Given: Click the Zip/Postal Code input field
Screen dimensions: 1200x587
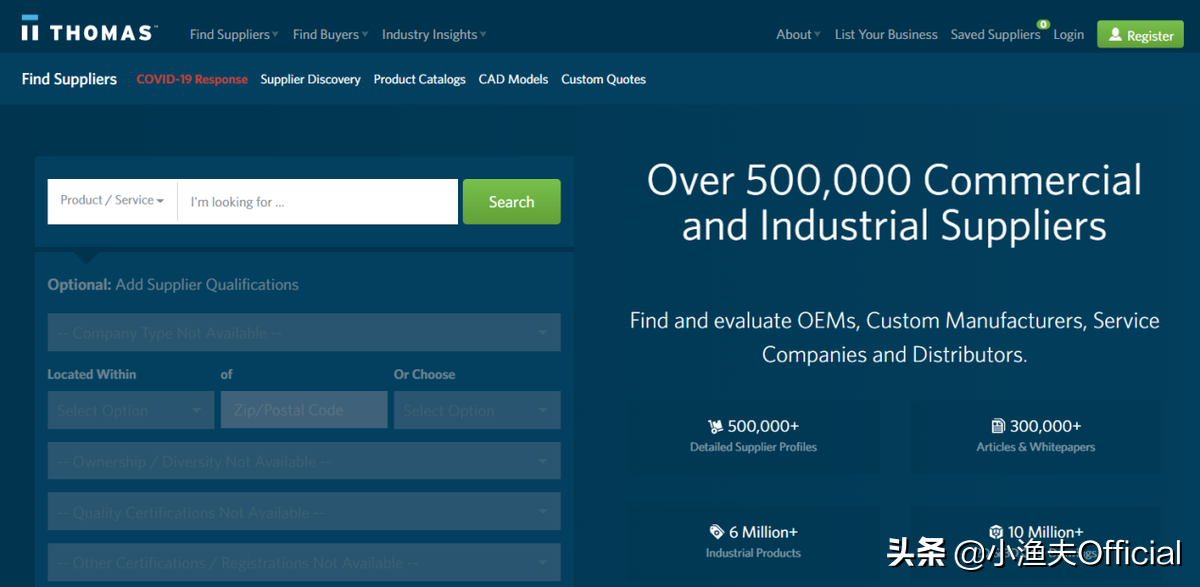Looking at the screenshot, I should pyautogui.click(x=304, y=410).
